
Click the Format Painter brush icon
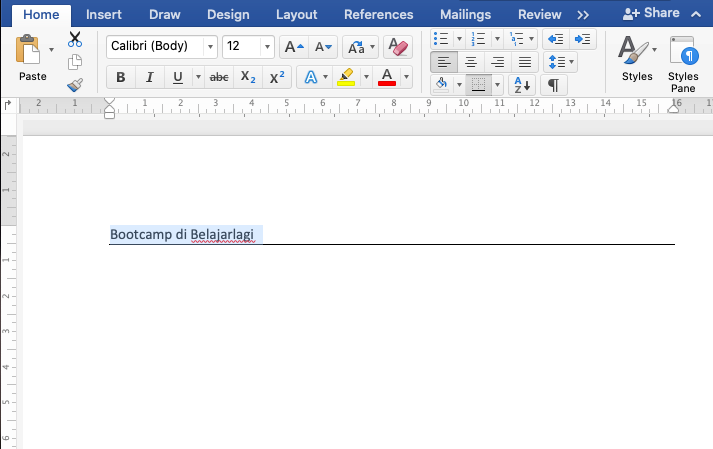point(75,85)
